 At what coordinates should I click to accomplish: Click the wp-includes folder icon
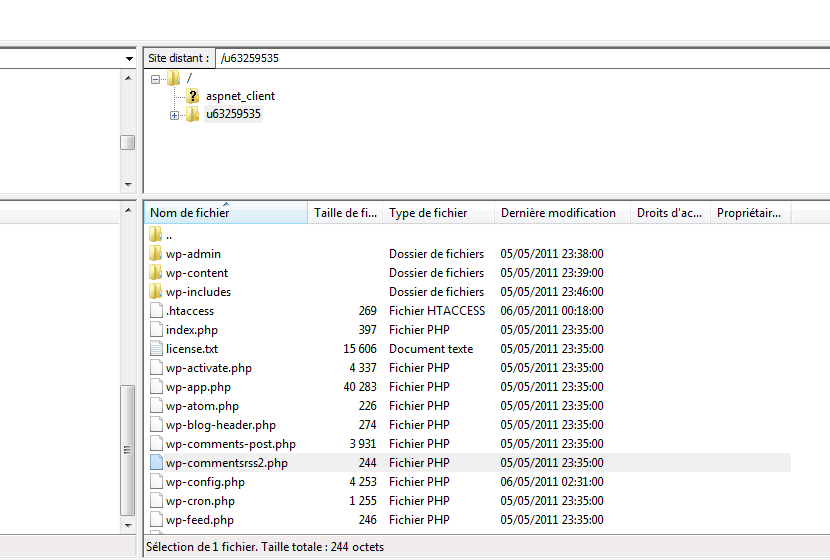tap(155, 292)
